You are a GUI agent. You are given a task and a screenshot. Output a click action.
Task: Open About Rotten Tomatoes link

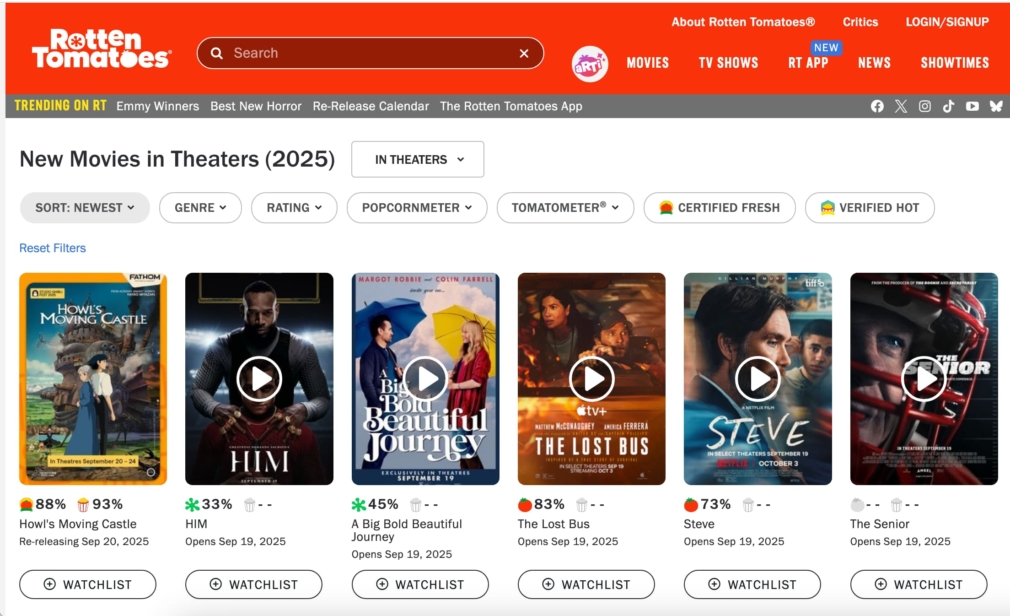(x=743, y=22)
